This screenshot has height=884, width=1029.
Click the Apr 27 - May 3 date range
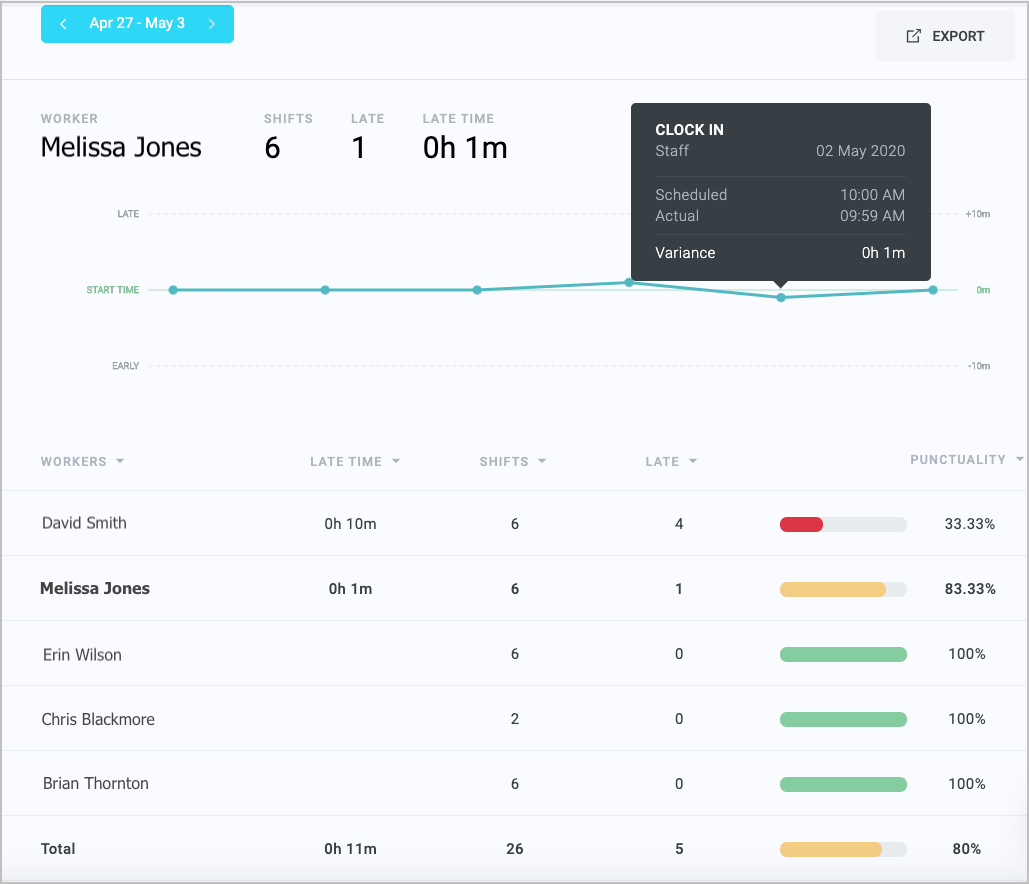pos(137,24)
